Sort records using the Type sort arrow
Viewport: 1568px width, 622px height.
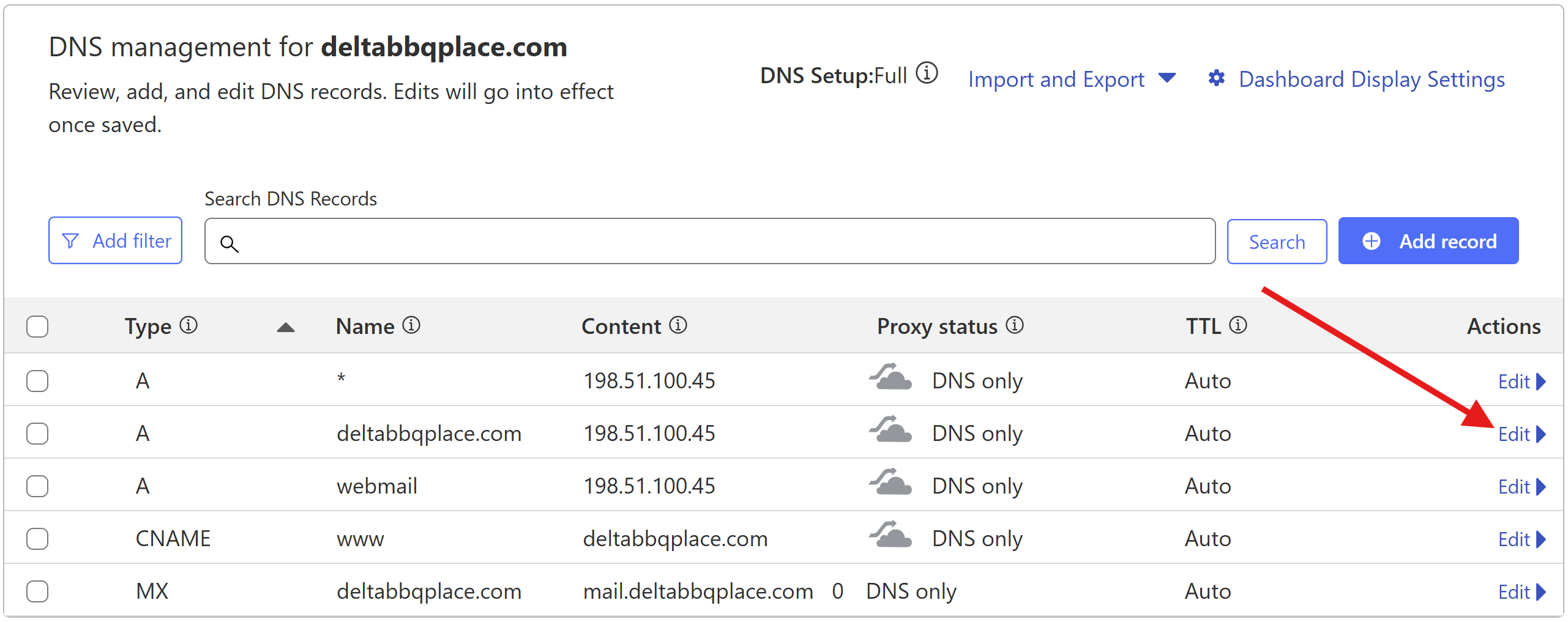[x=285, y=328]
